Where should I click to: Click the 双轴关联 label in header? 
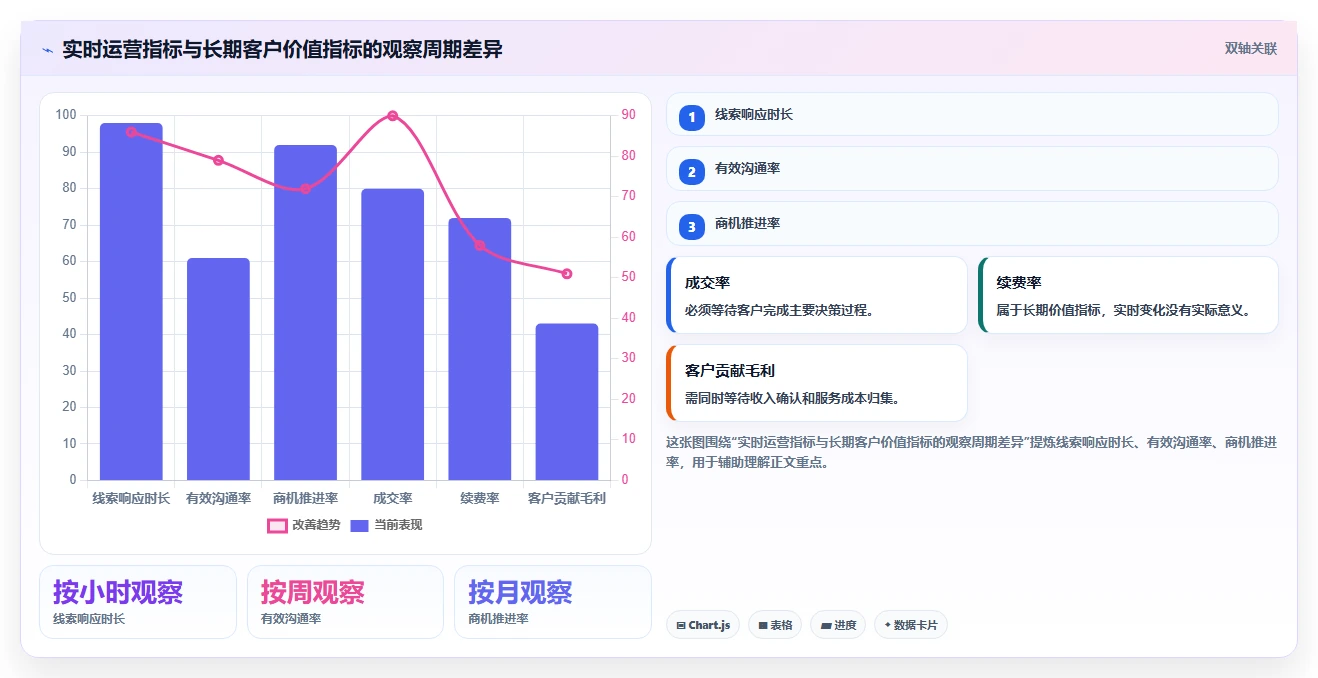1251,48
